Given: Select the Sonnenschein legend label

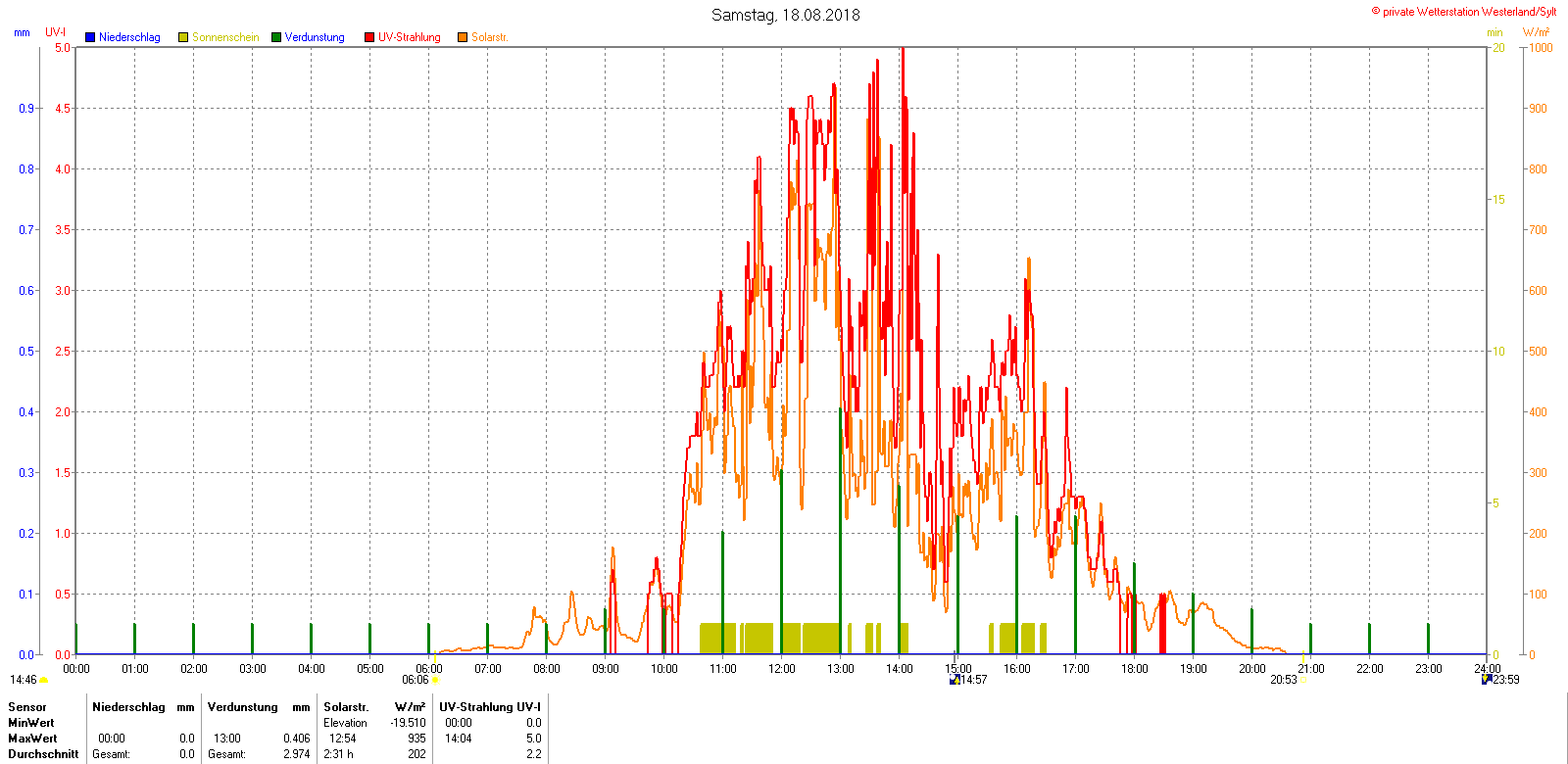Looking at the screenshot, I should [225, 37].
